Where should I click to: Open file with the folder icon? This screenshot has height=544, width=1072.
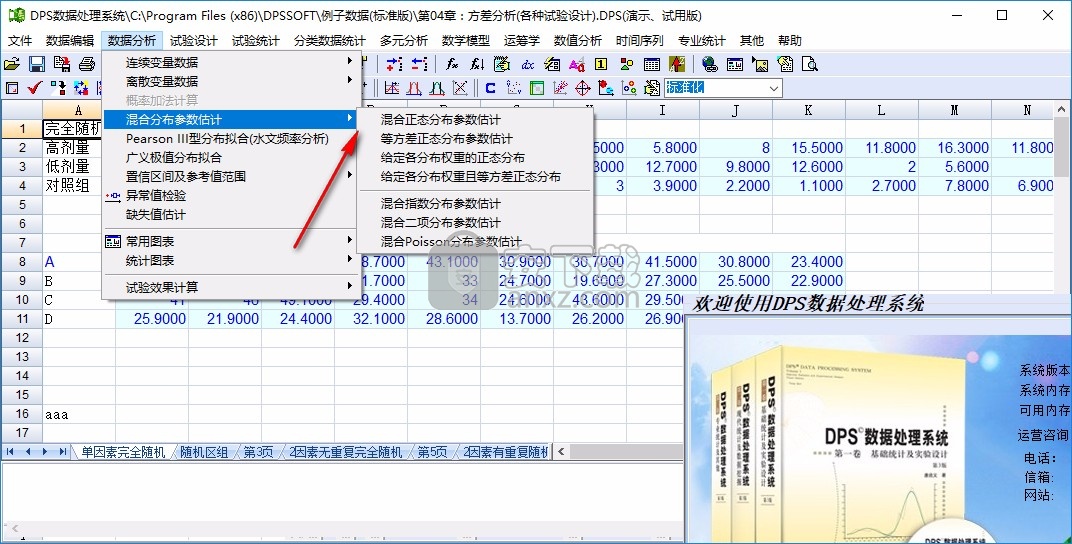(x=12, y=64)
